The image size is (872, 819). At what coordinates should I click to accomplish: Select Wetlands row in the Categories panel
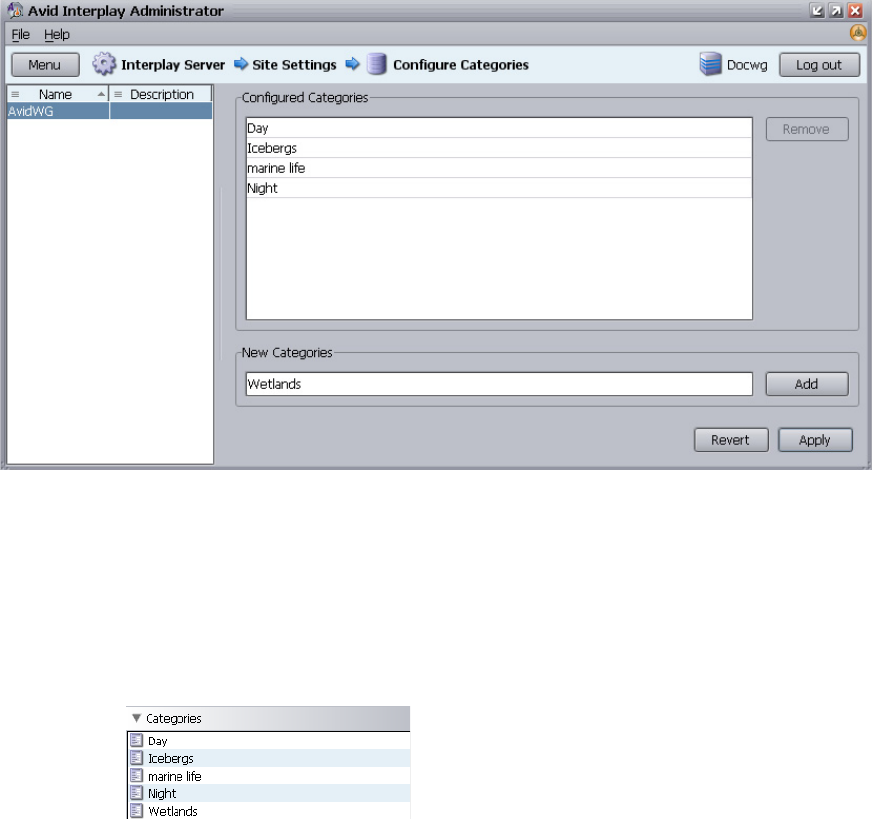click(x=269, y=811)
